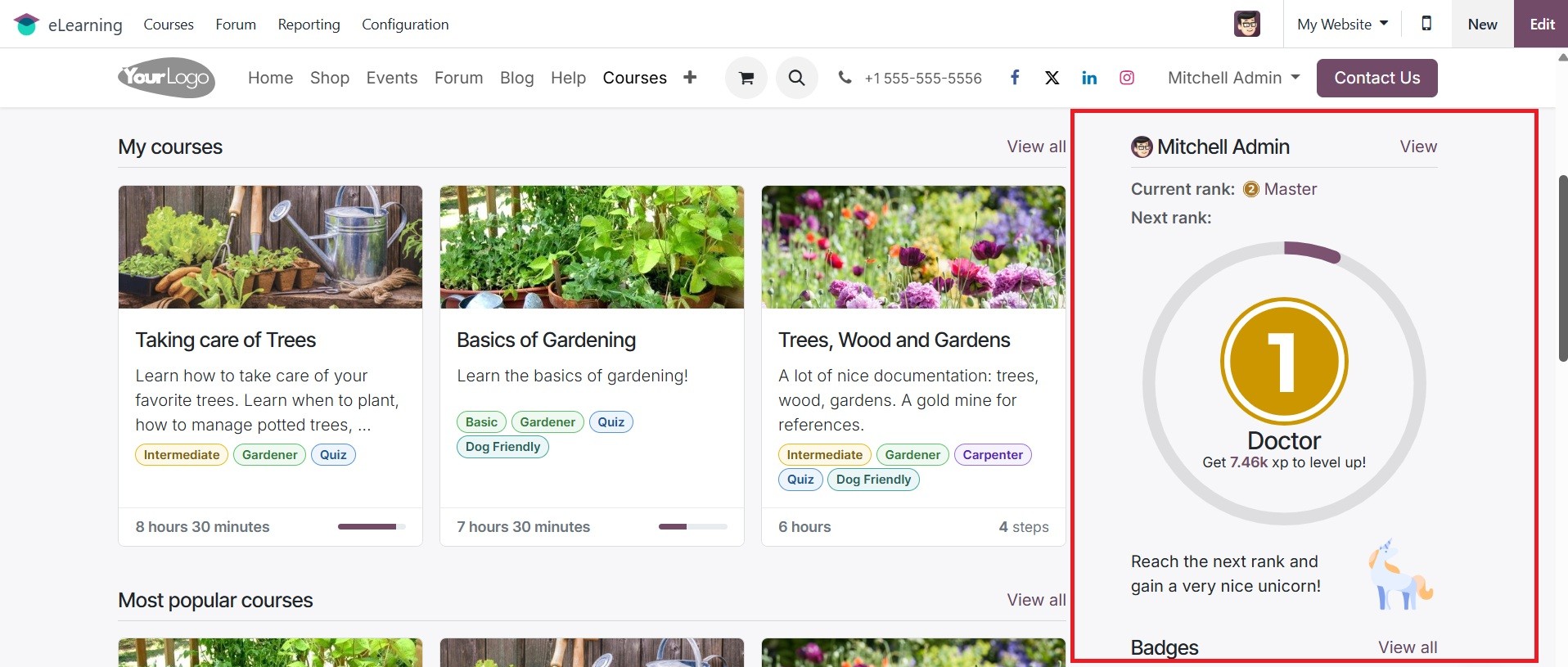The width and height of the screenshot is (1568, 667).
Task: Open the shopping cart icon
Action: pyautogui.click(x=746, y=78)
